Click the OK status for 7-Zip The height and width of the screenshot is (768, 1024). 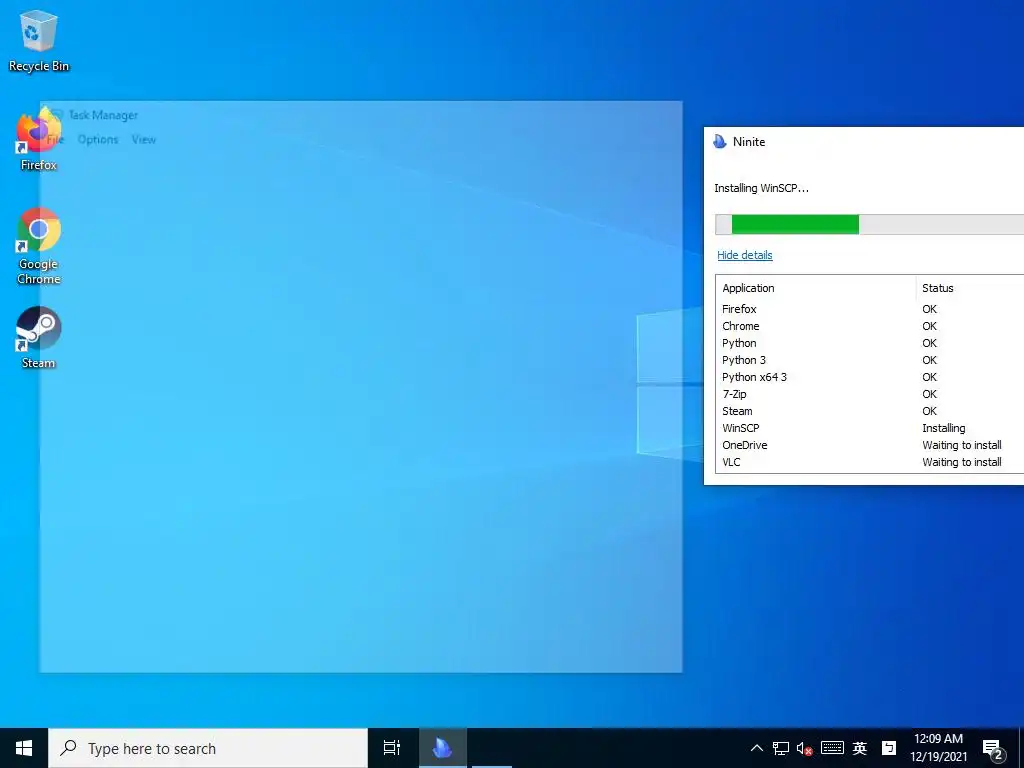(929, 394)
